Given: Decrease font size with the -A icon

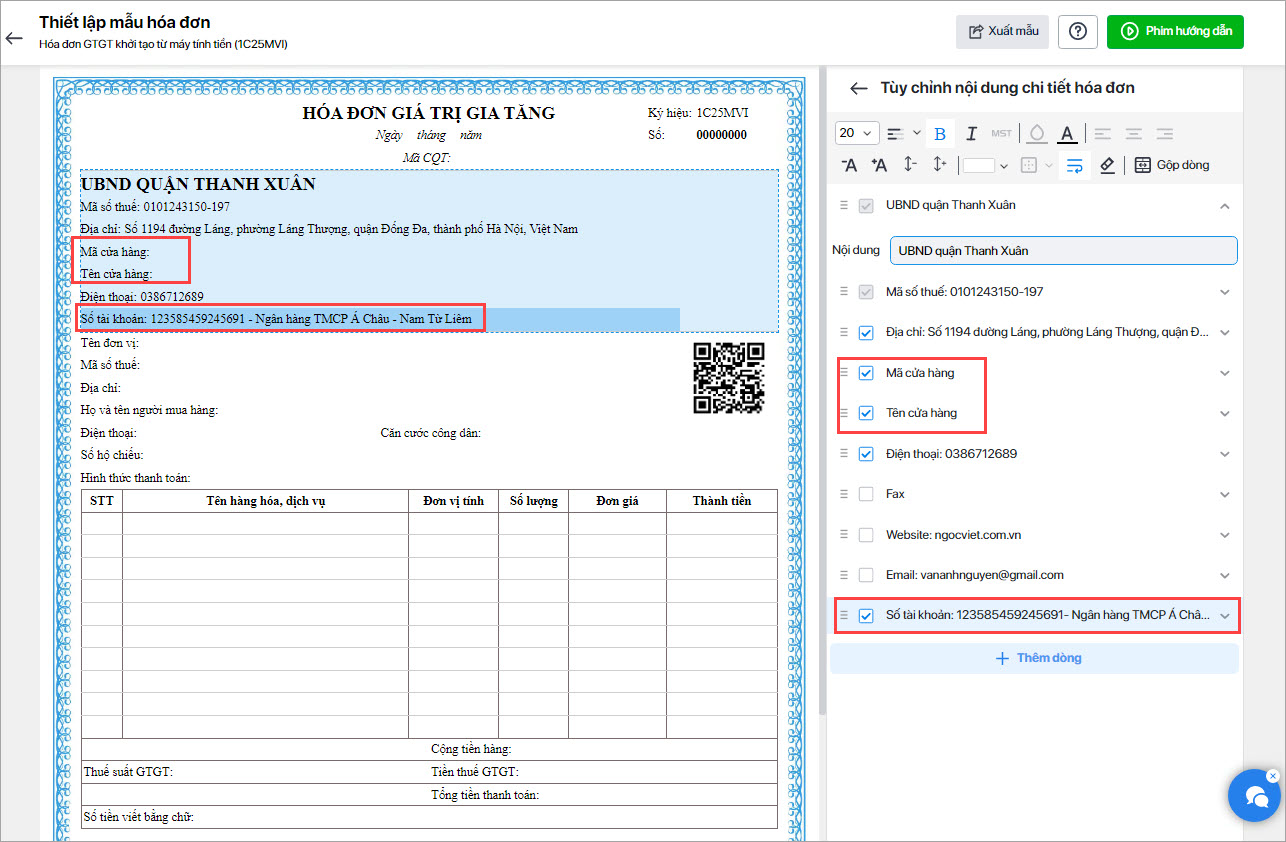Looking at the screenshot, I should pos(849,165).
